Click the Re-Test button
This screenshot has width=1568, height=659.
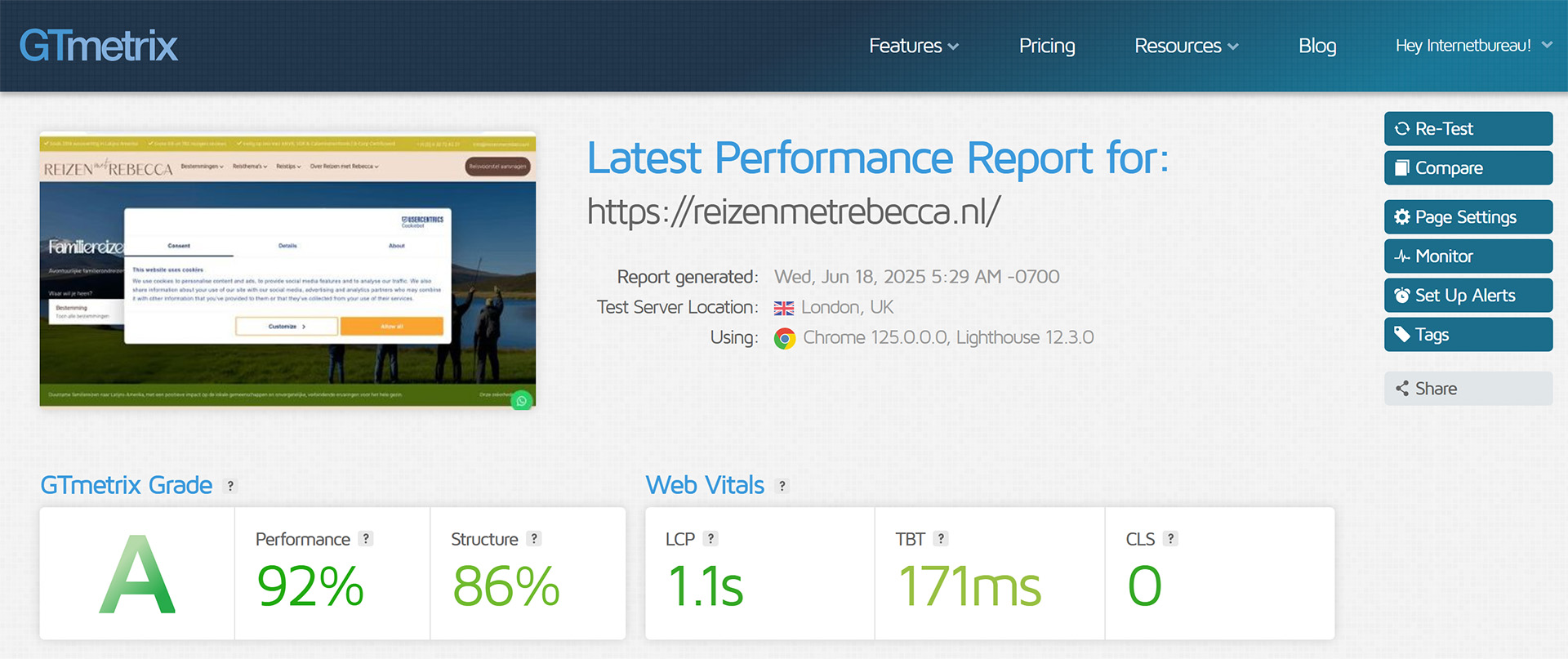coord(1468,129)
